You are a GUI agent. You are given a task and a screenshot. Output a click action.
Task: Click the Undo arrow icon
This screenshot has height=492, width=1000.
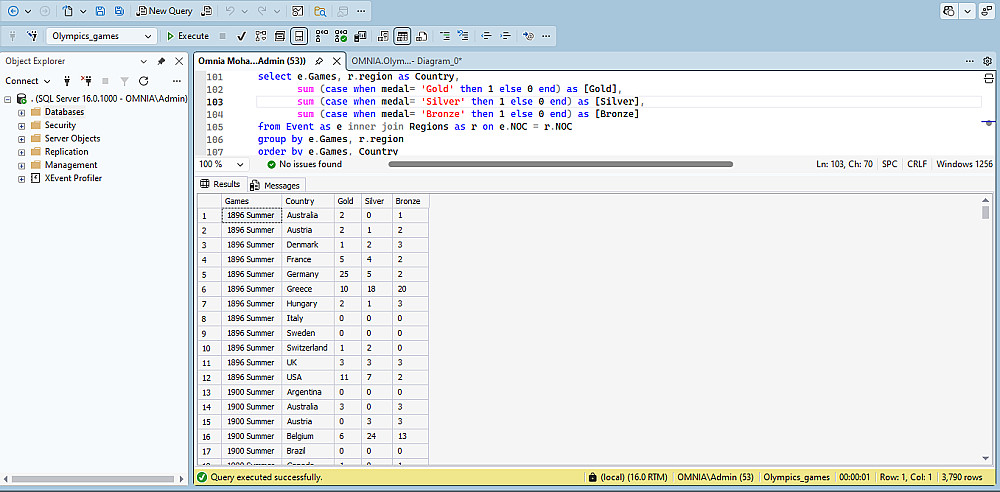[231, 11]
